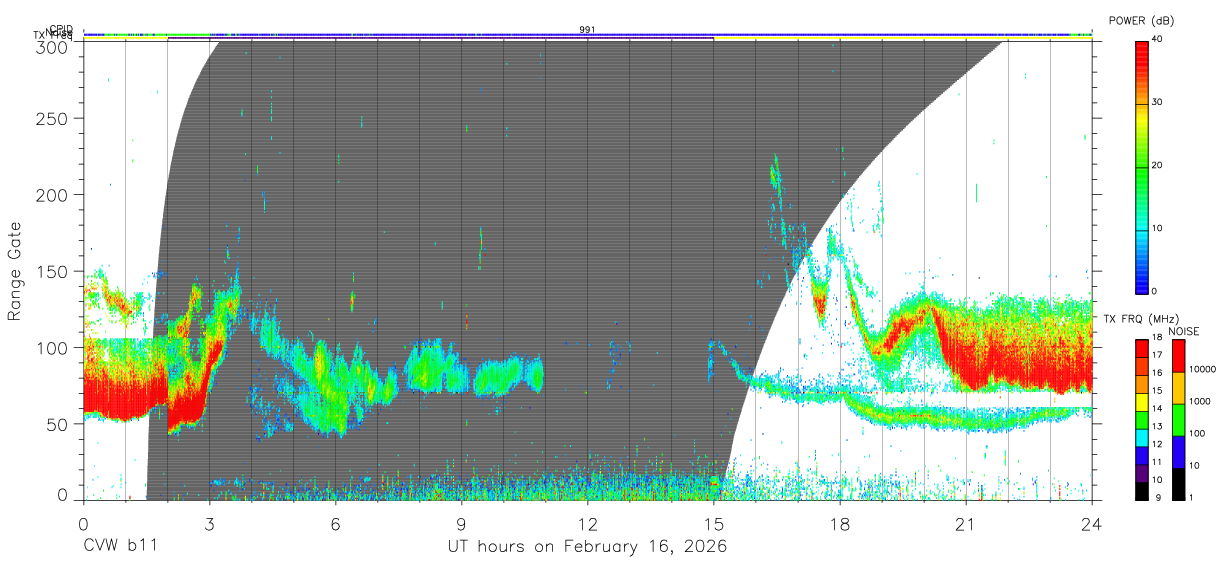Click the 'POWER (dB)' legend title

1142,20
